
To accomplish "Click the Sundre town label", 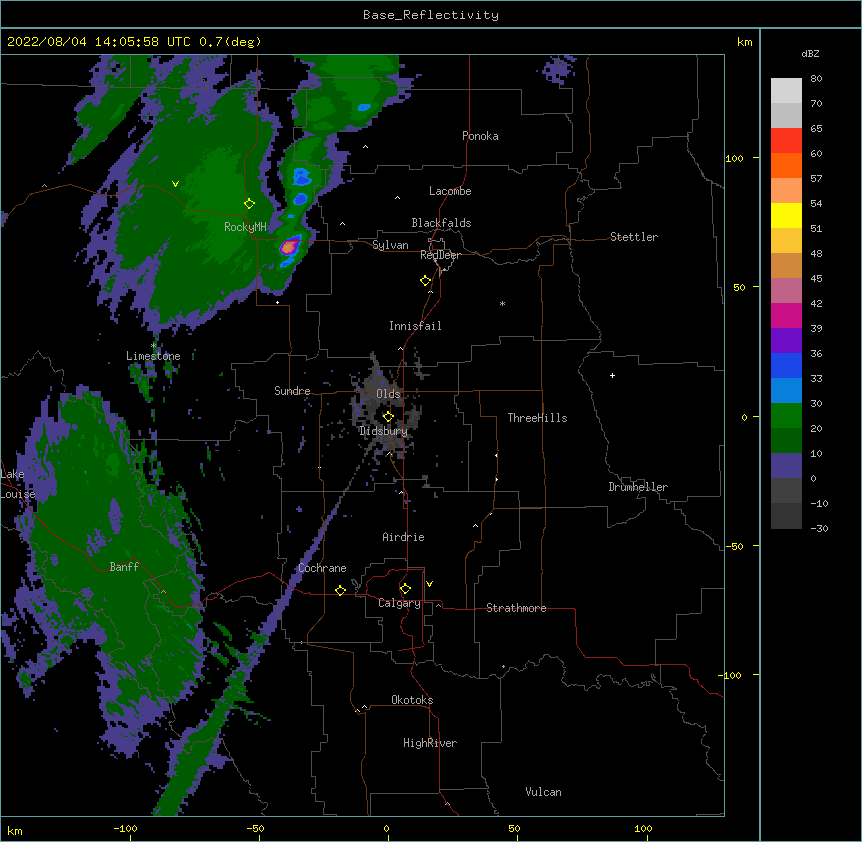I will point(292,391).
